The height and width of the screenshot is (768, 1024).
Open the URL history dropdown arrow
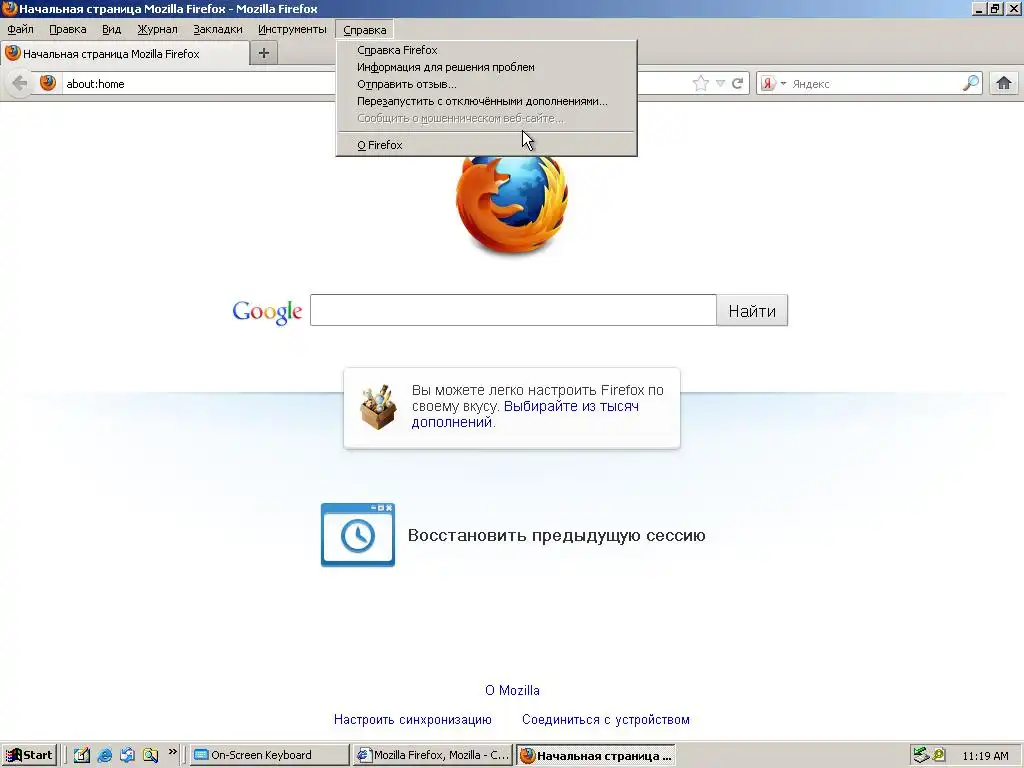pos(720,83)
